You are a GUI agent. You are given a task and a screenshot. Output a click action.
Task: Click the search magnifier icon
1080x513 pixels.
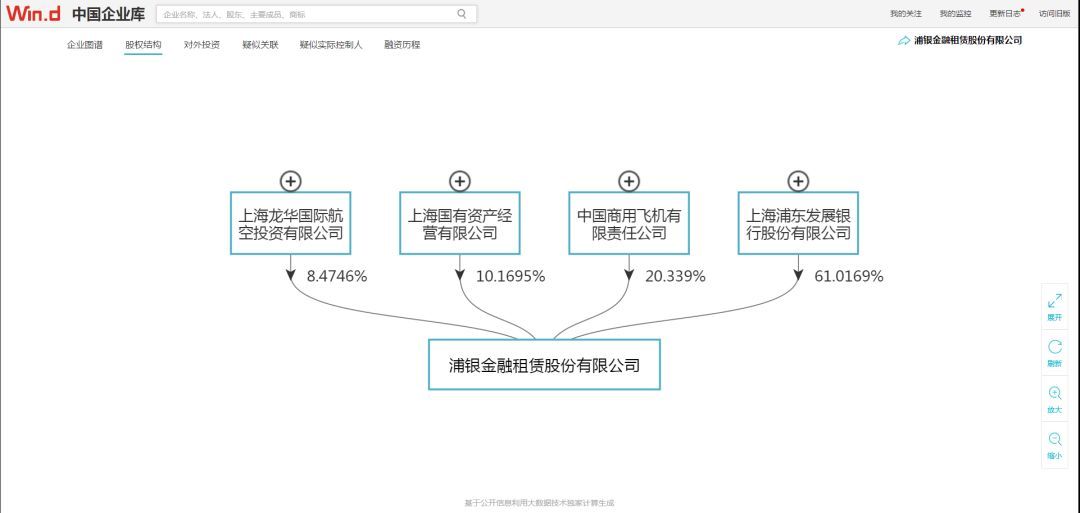pyautogui.click(x=461, y=13)
